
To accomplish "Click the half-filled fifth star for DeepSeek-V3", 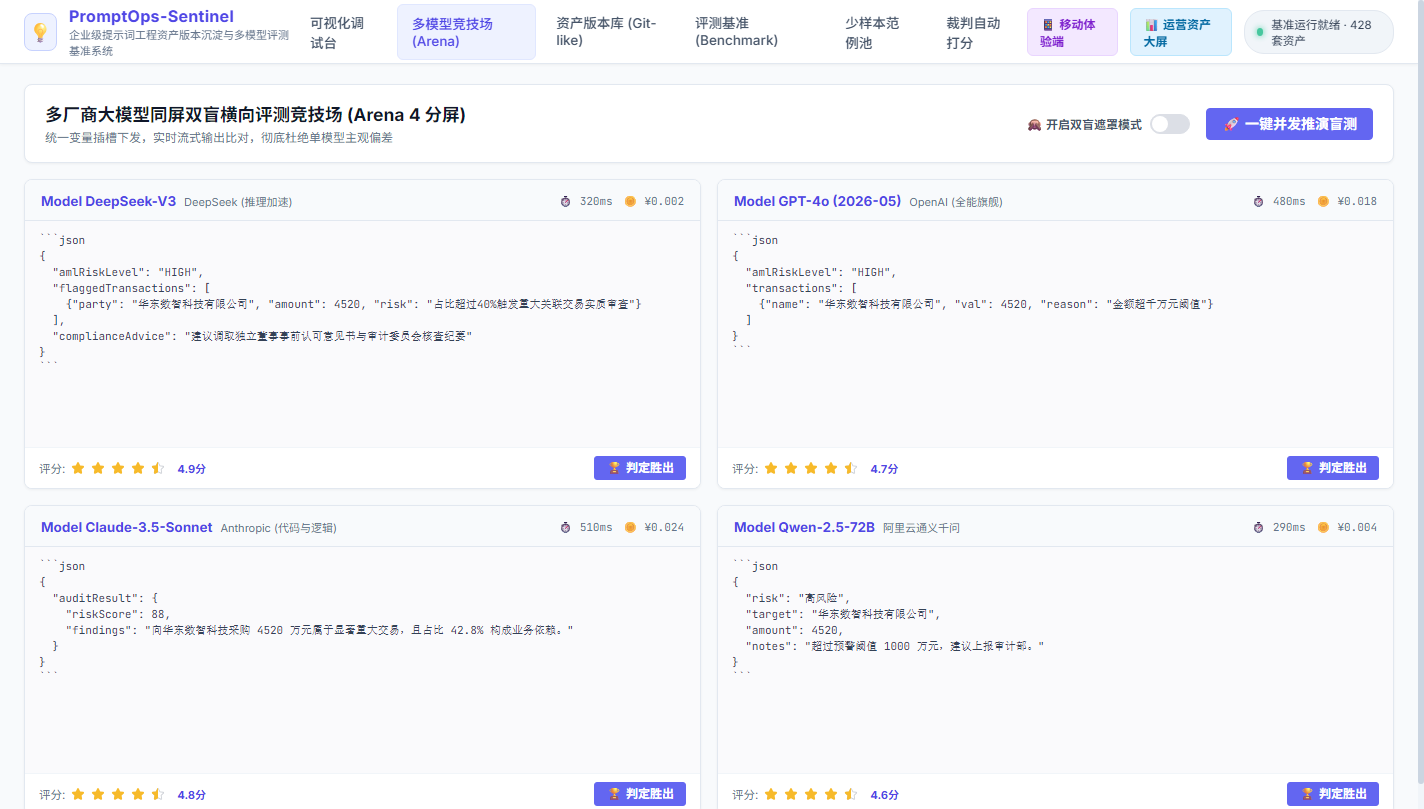I will [158, 468].
